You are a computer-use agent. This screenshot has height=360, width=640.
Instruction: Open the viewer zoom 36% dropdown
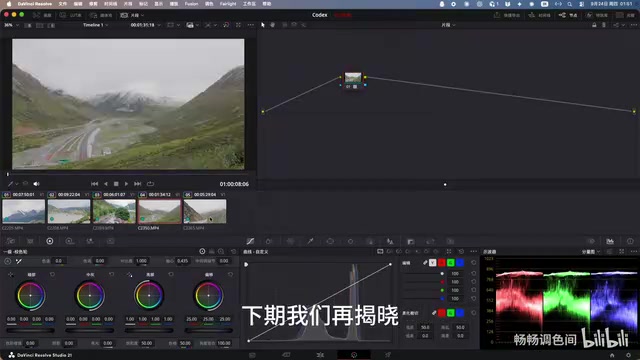click(x=11, y=25)
